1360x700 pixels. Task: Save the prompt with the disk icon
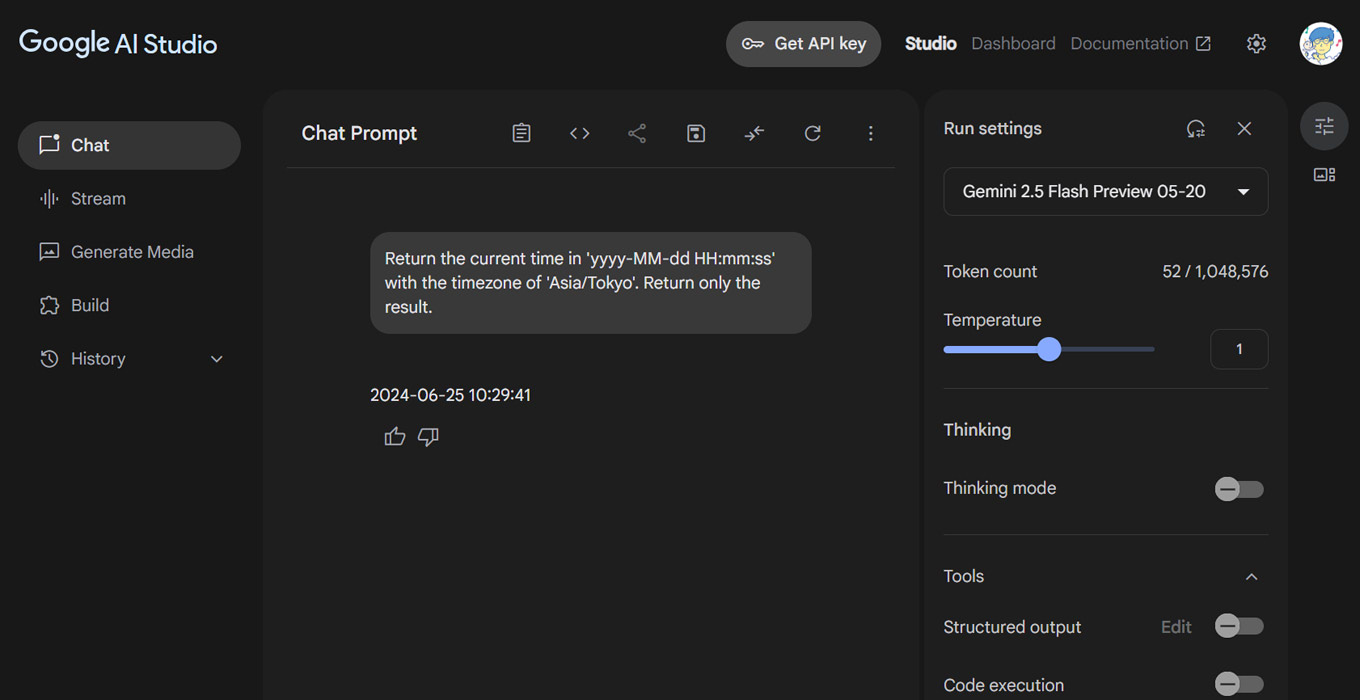tap(696, 133)
